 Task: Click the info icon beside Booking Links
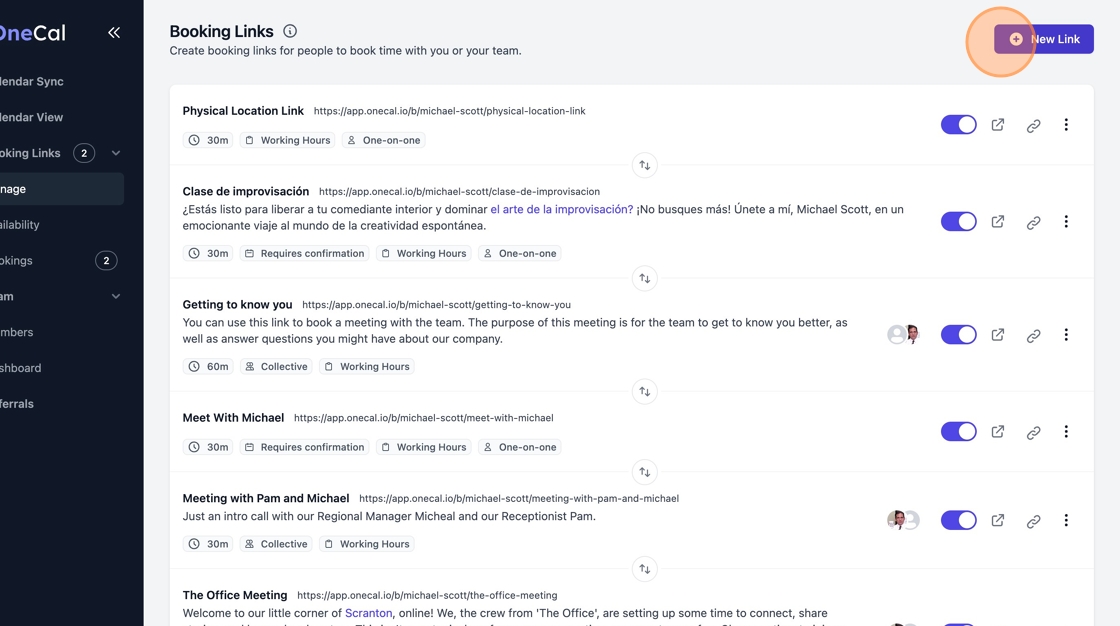(290, 32)
